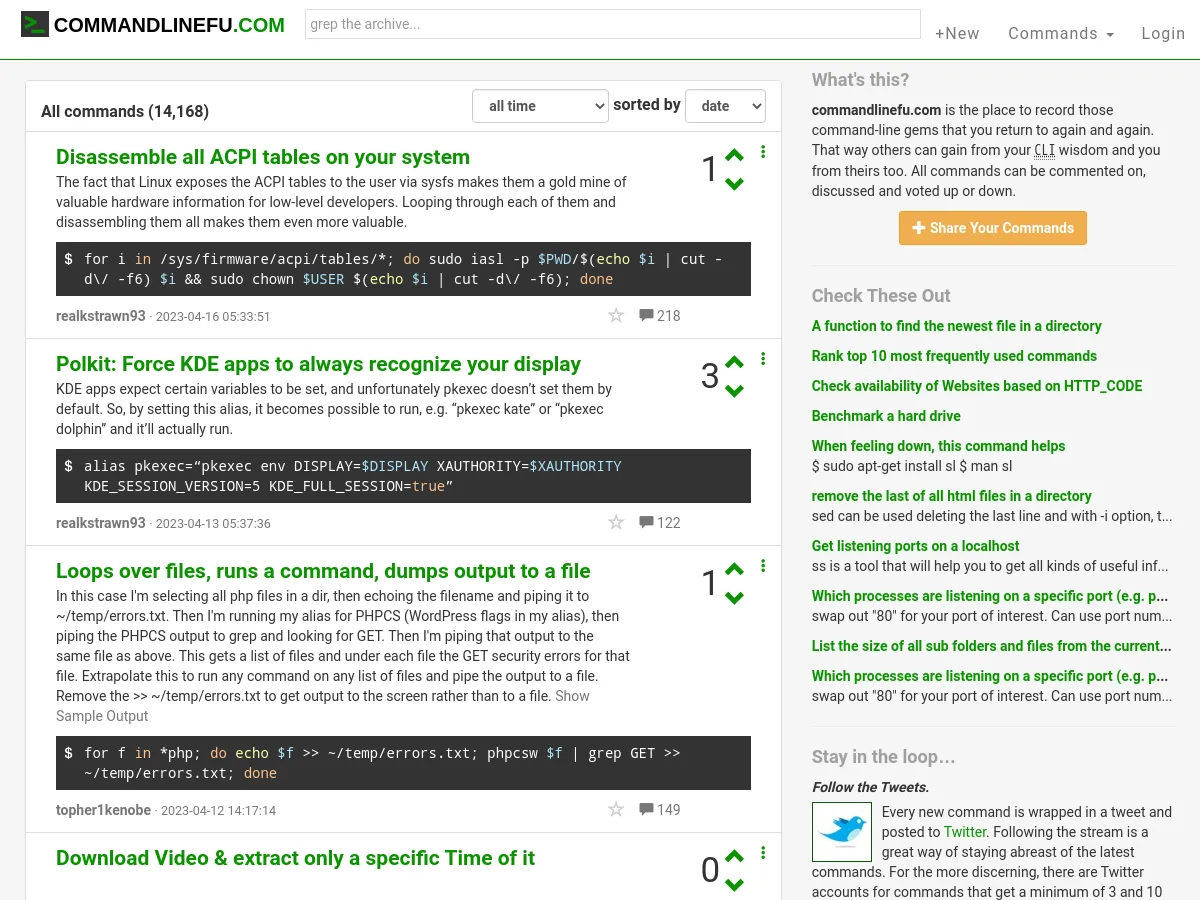Open the three-dot menu for the ACPI tables command
The width and height of the screenshot is (1200, 900).
(763, 152)
